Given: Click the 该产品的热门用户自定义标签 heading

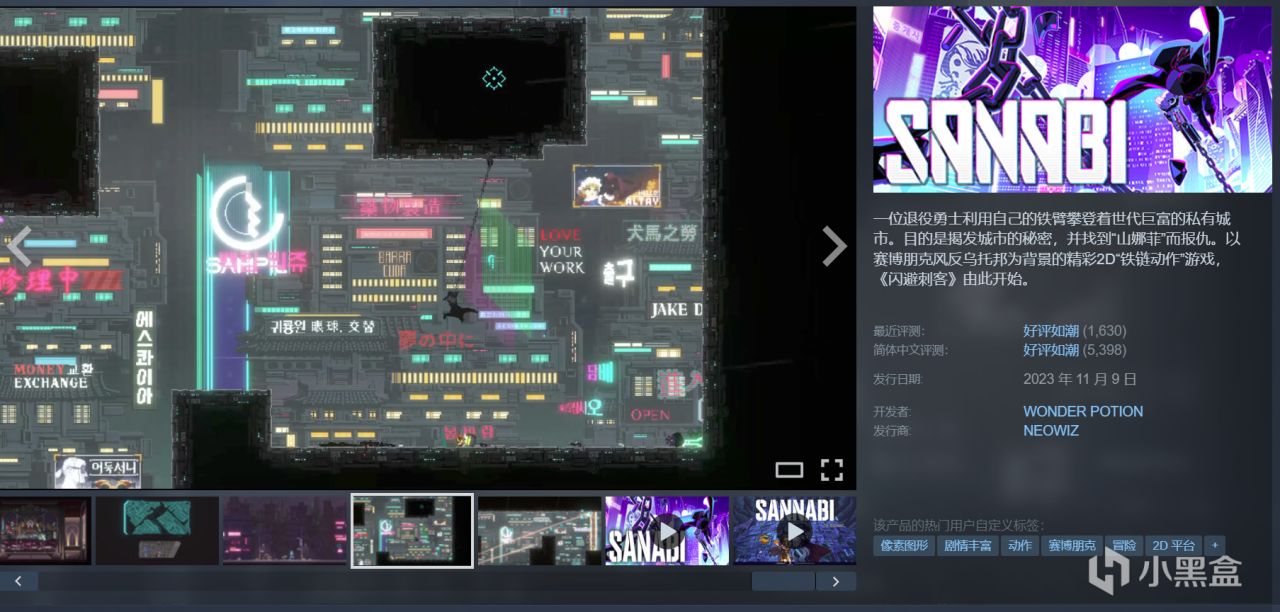Looking at the screenshot, I should point(958,525).
